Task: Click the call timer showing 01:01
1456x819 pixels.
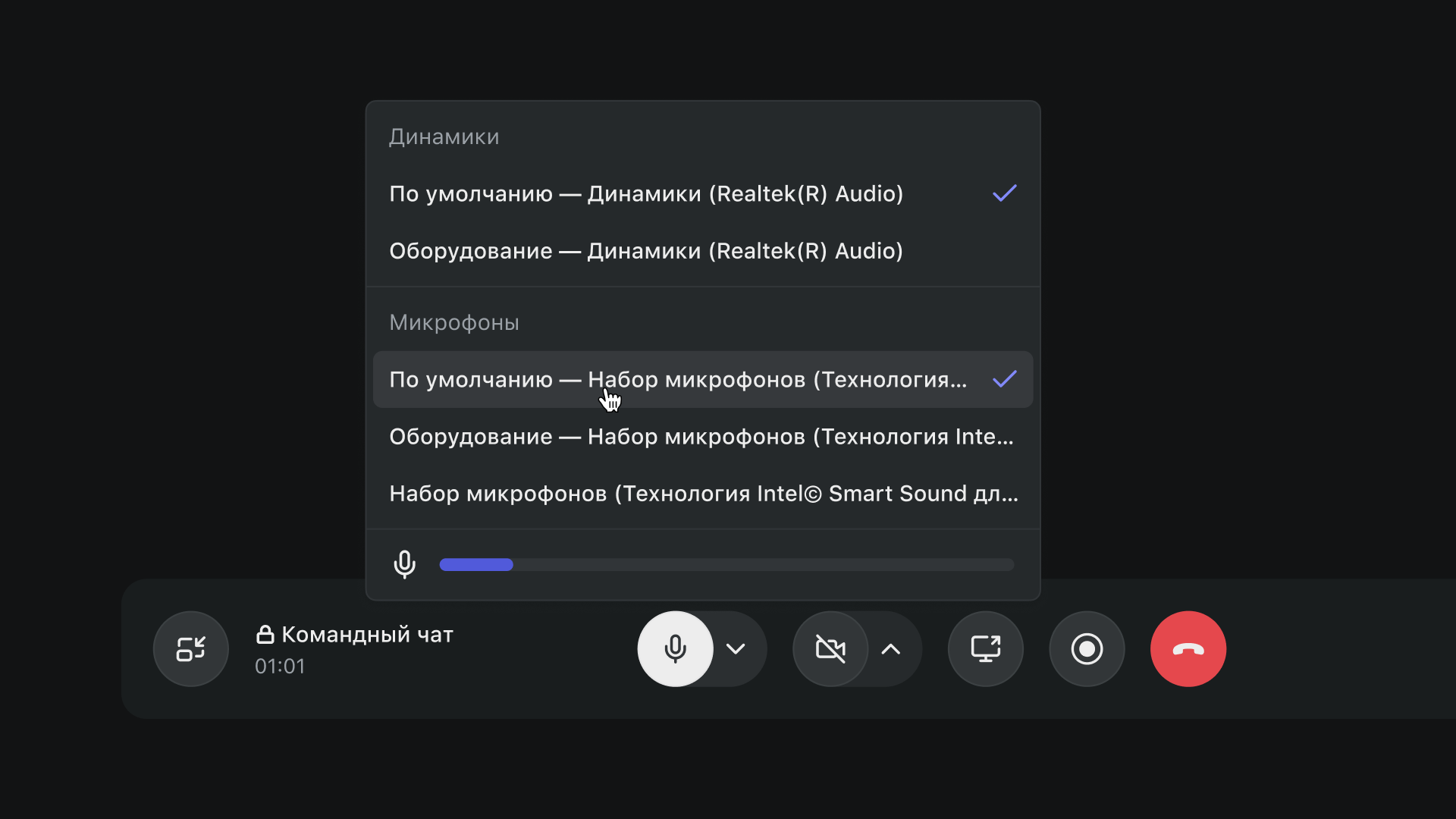Action: click(x=280, y=667)
